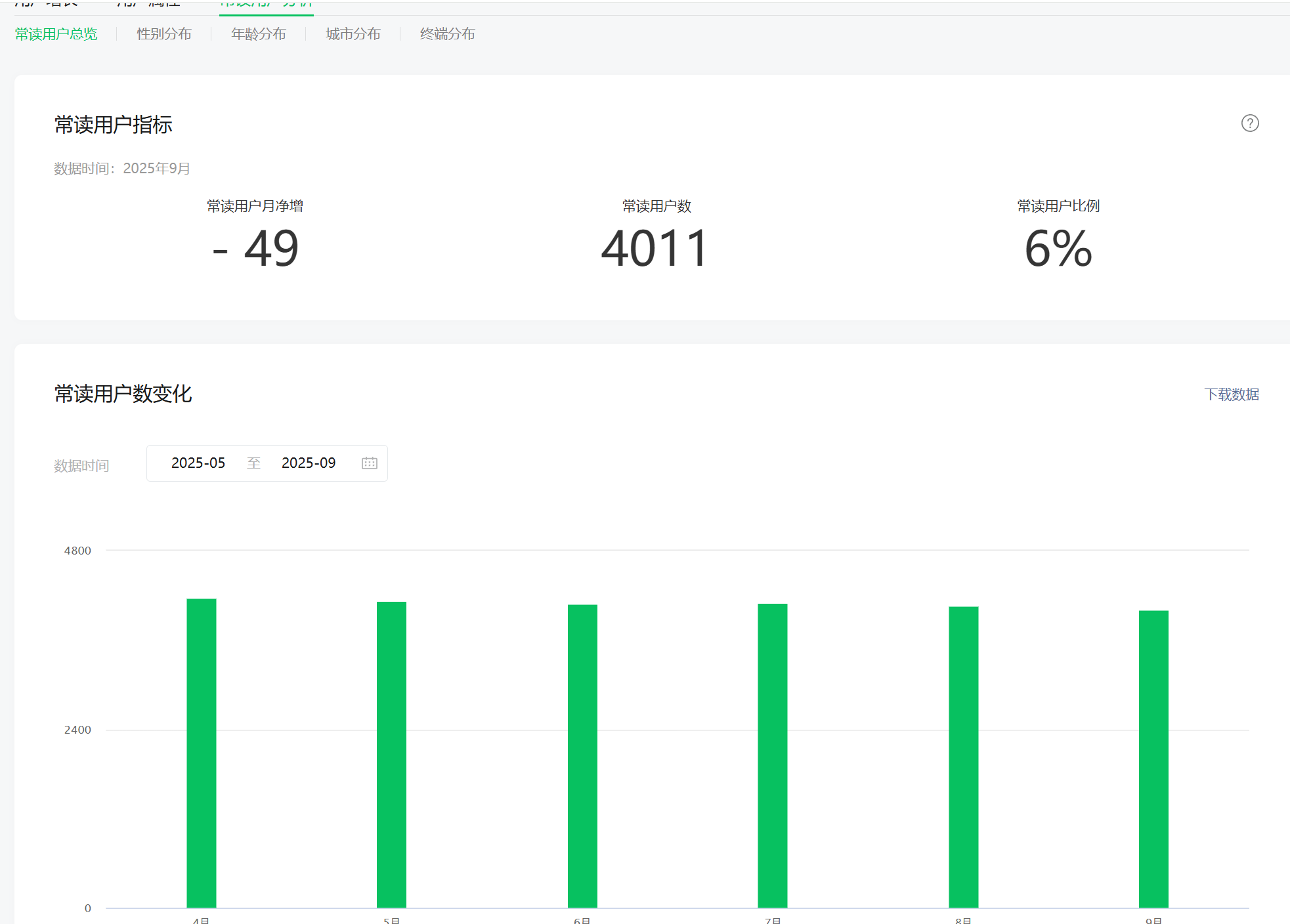Click 下载数据 link
The width and height of the screenshot is (1290, 924).
pyautogui.click(x=1231, y=394)
